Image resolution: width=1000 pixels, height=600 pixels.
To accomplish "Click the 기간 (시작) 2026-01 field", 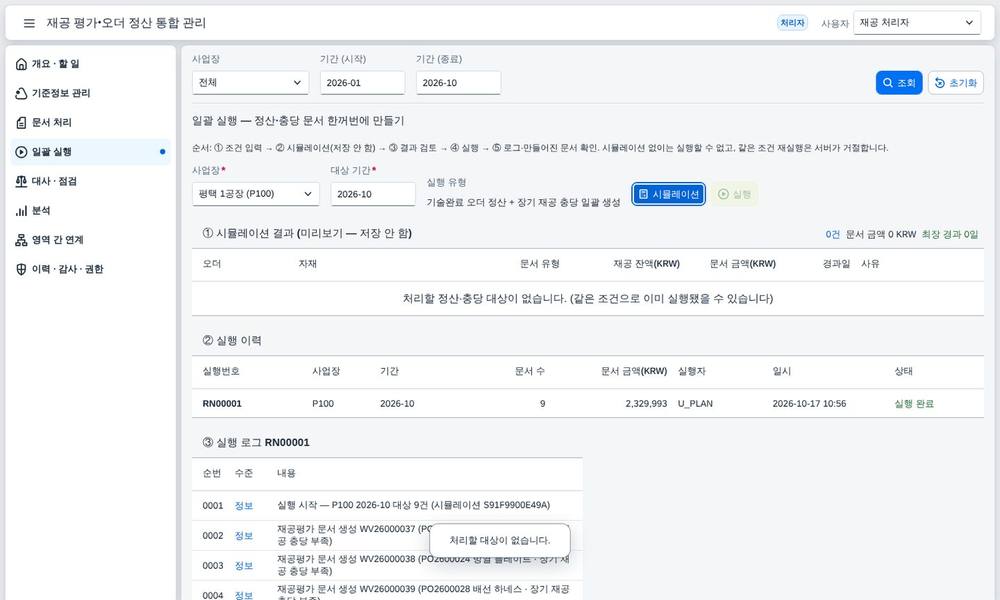I will click(x=362, y=83).
